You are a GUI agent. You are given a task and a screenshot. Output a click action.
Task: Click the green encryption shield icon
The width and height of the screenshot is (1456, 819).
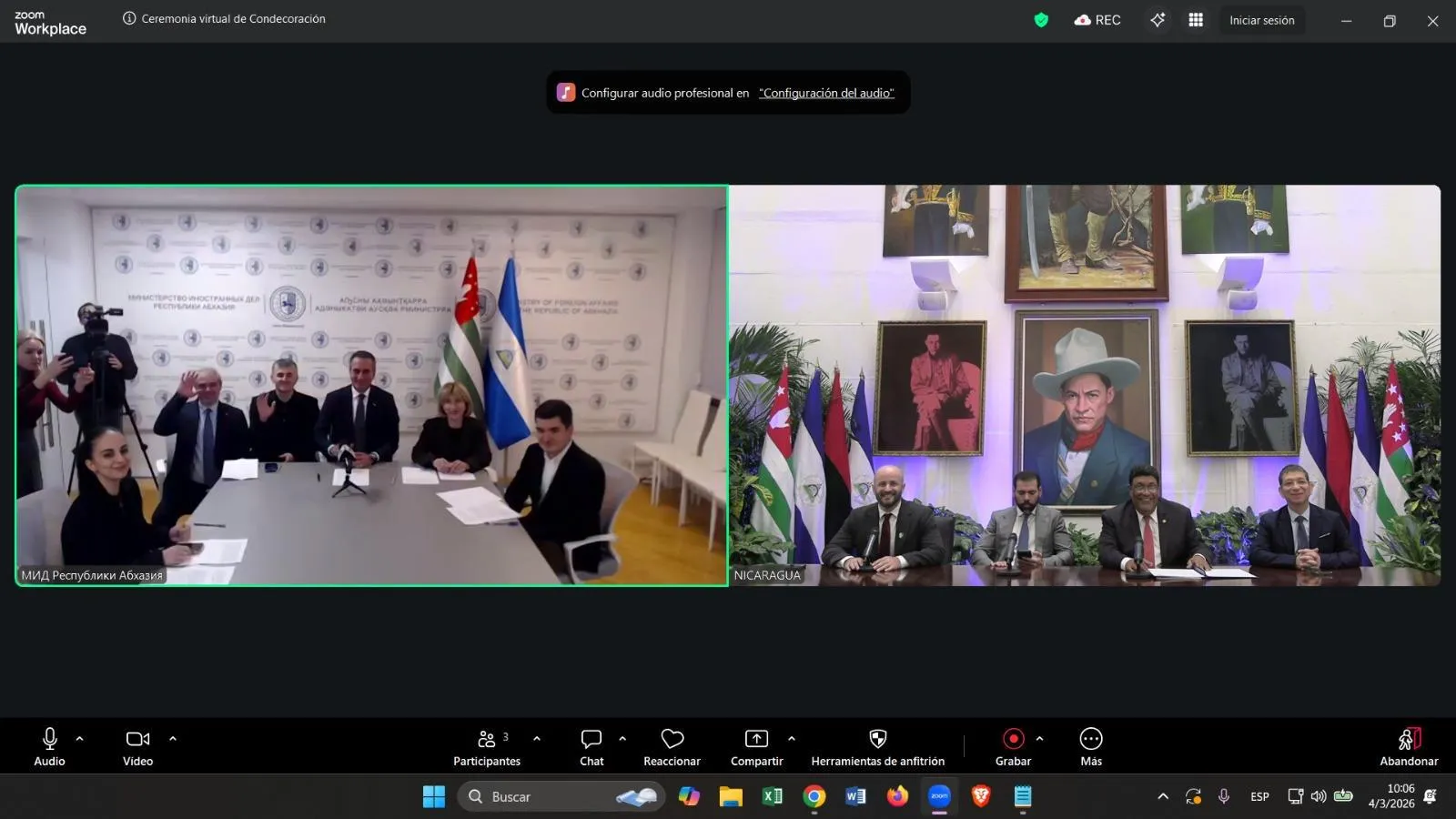[x=1041, y=20]
